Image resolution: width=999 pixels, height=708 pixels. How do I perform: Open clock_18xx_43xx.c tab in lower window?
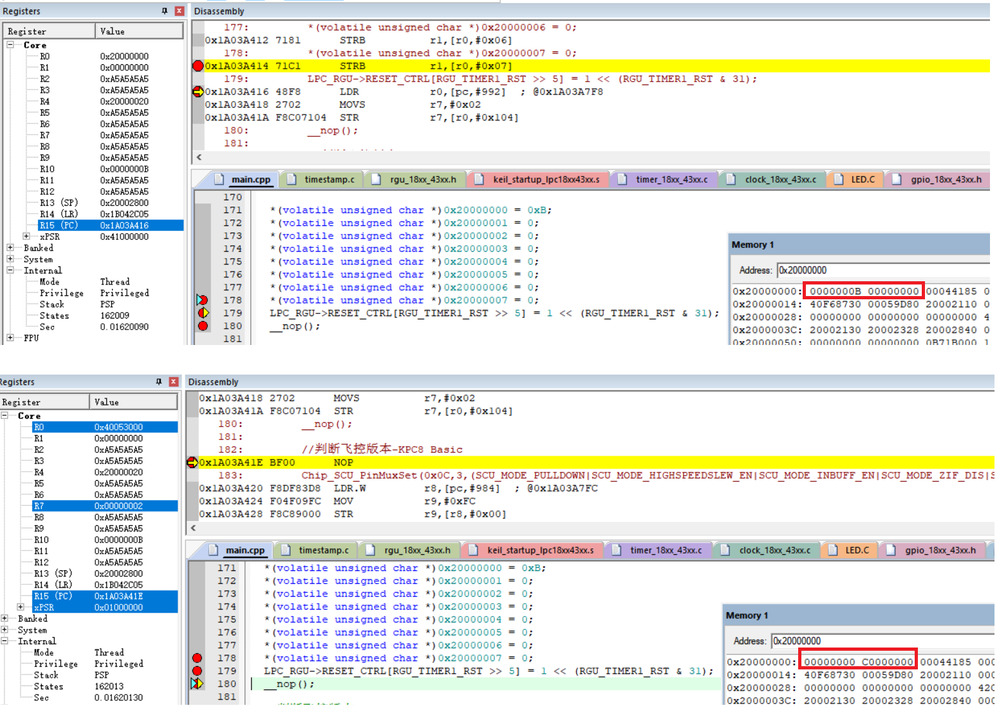pyautogui.click(x=768, y=551)
